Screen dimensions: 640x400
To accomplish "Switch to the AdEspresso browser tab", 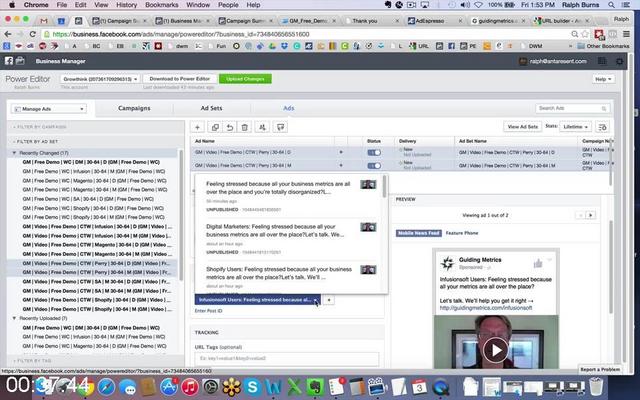I will [435, 21].
